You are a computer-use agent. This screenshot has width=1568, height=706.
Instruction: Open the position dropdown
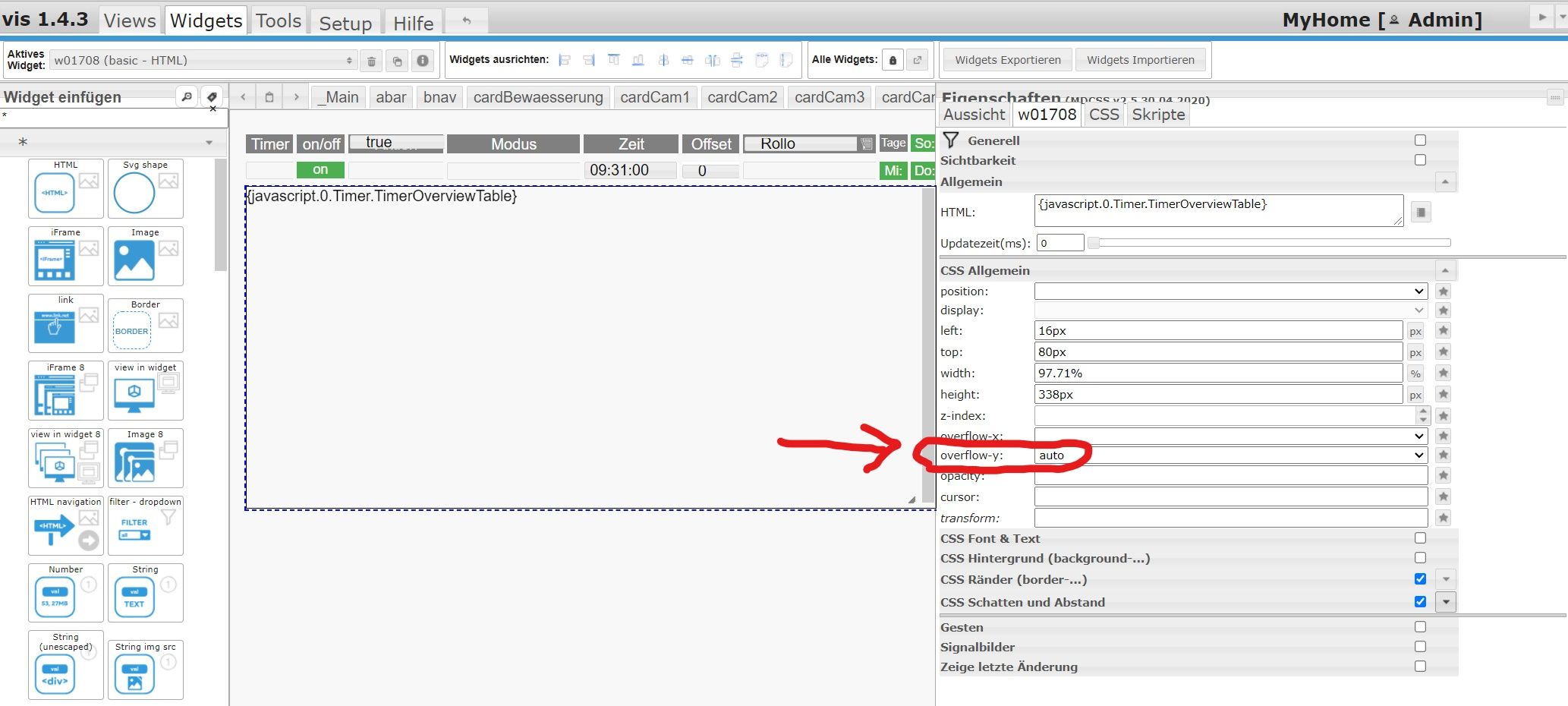coord(1230,292)
